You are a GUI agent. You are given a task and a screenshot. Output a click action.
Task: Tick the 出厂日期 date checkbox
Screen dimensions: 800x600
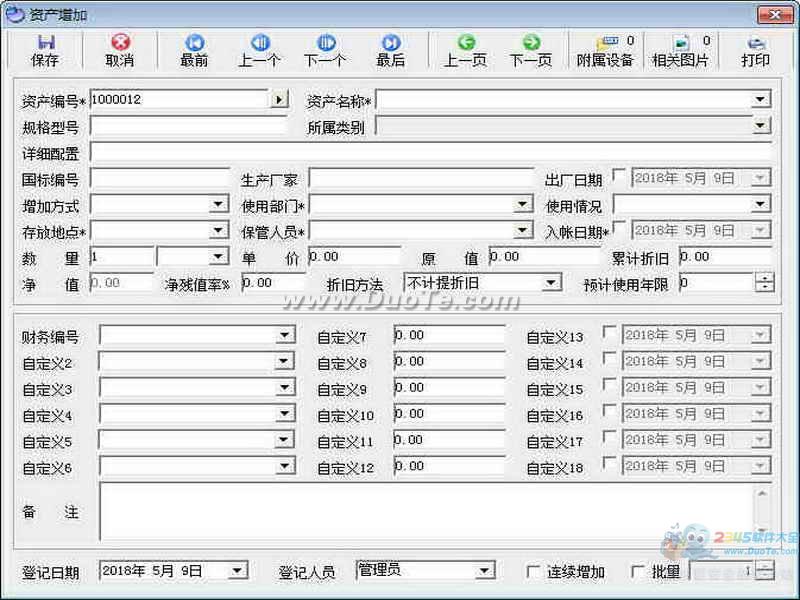pyautogui.click(x=618, y=176)
